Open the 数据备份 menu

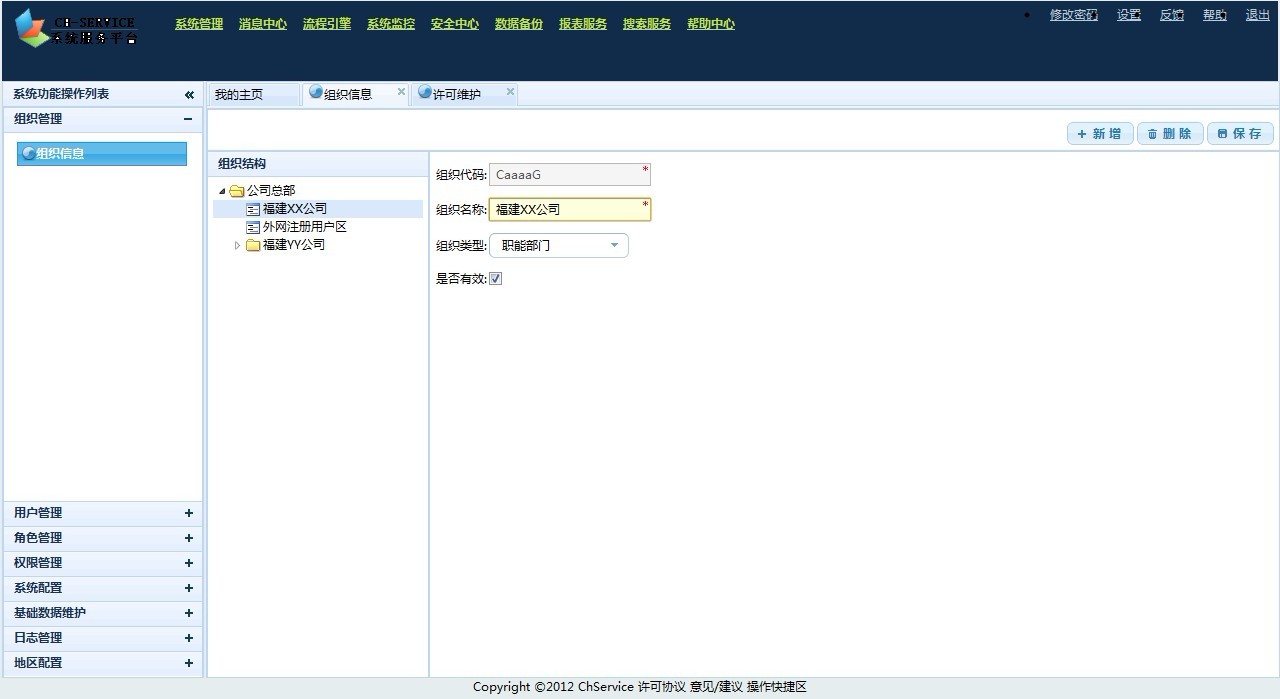pyautogui.click(x=519, y=24)
